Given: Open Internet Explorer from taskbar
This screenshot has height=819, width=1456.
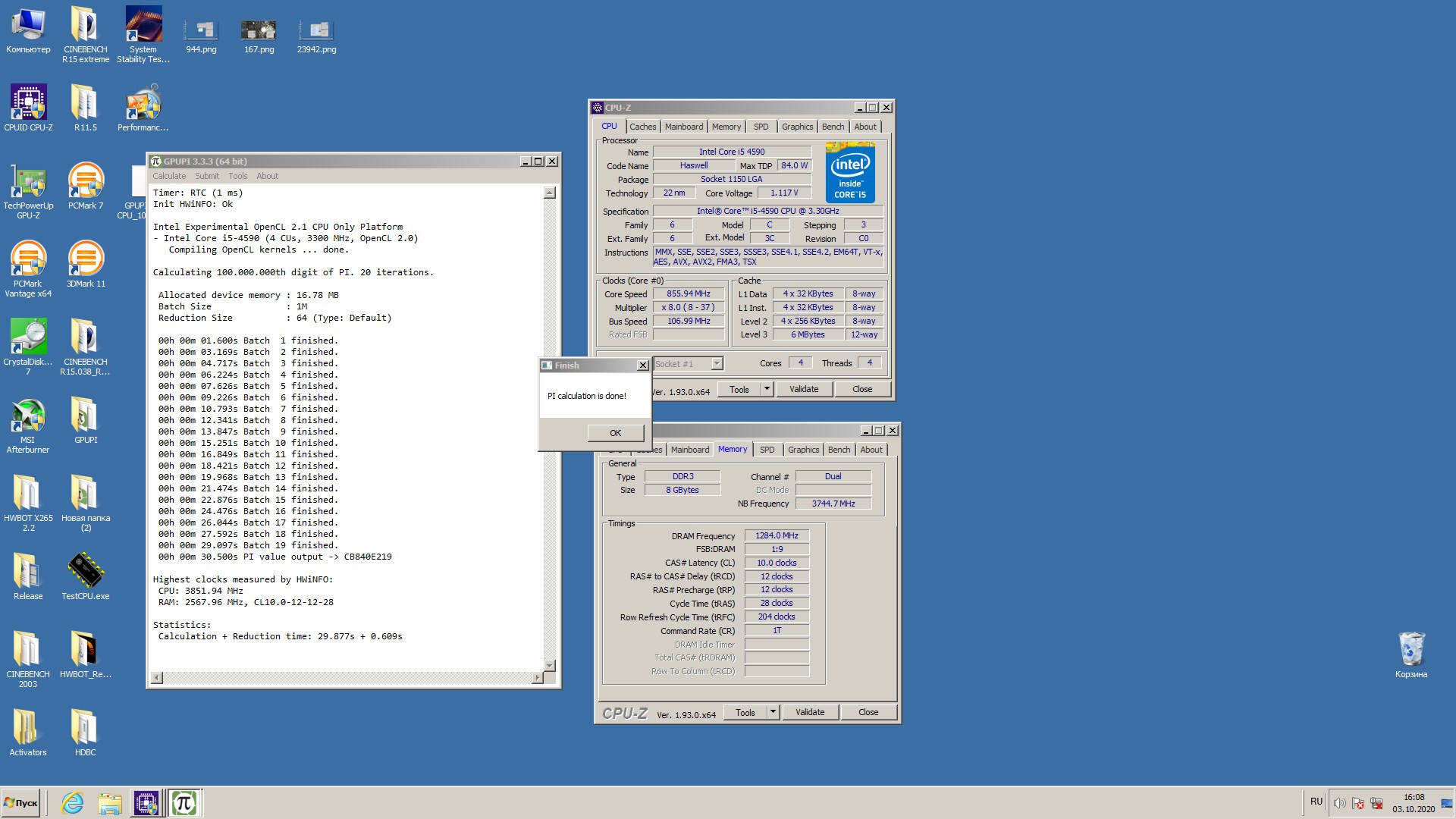Looking at the screenshot, I should pos(73,803).
